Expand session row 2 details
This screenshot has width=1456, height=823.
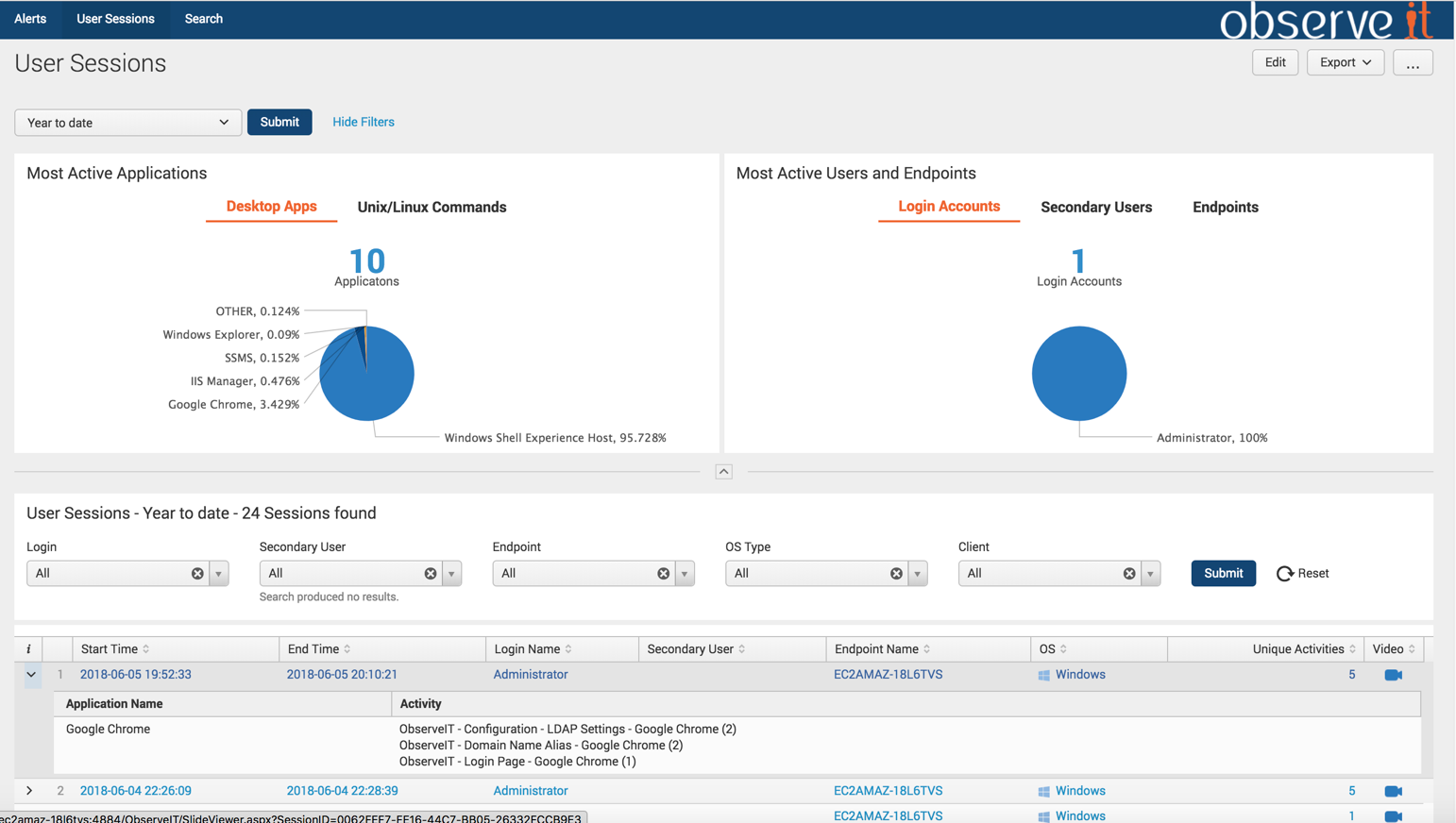click(x=28, y=790)
